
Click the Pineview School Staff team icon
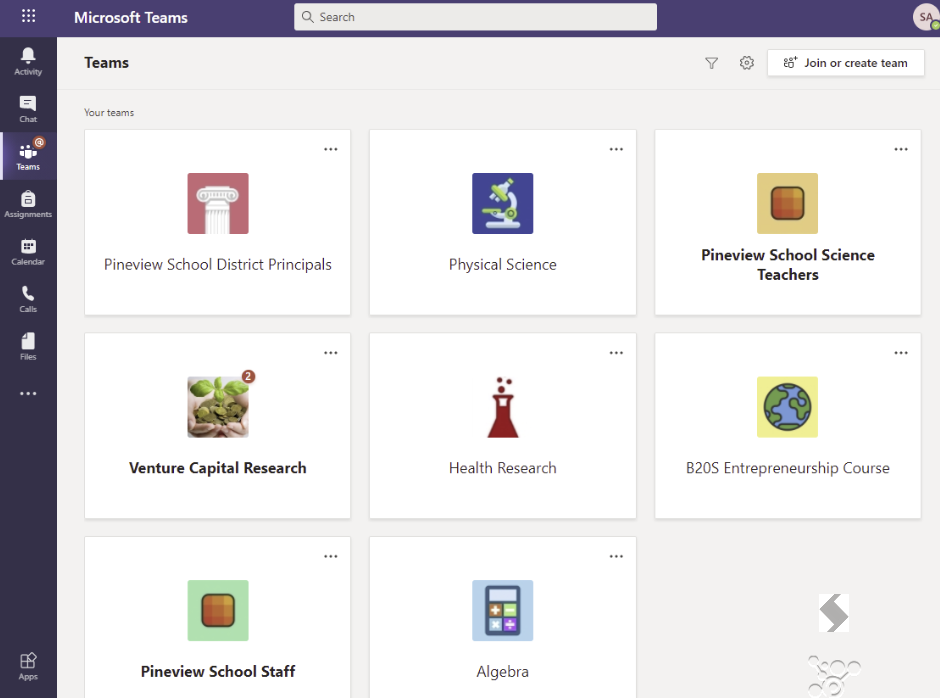[218, 610]
